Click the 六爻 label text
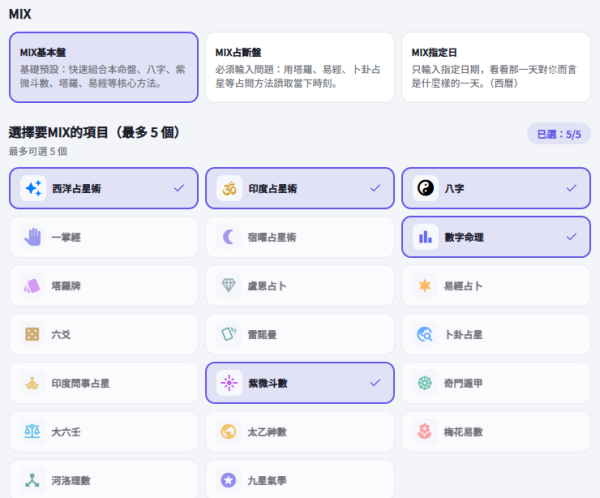Viewport: 600px width, 498px height. pyautogui.click(x=61, y=335)
